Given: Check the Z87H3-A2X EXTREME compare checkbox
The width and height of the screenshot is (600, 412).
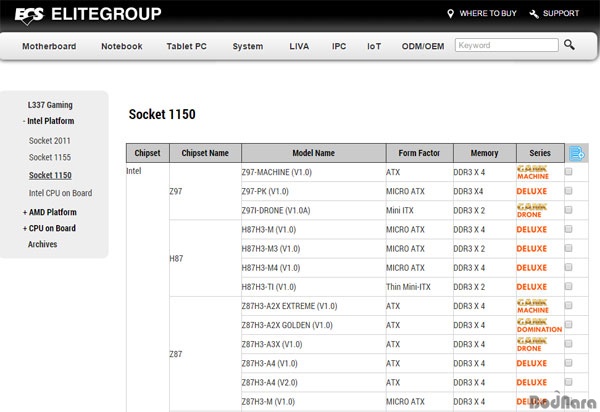Looking at the screenshot, I should 569,305.
